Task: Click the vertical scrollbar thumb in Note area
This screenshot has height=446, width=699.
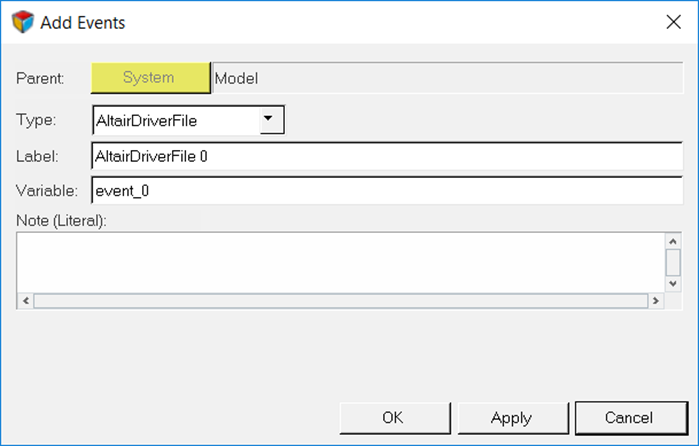Action: [x=673, y=262]
